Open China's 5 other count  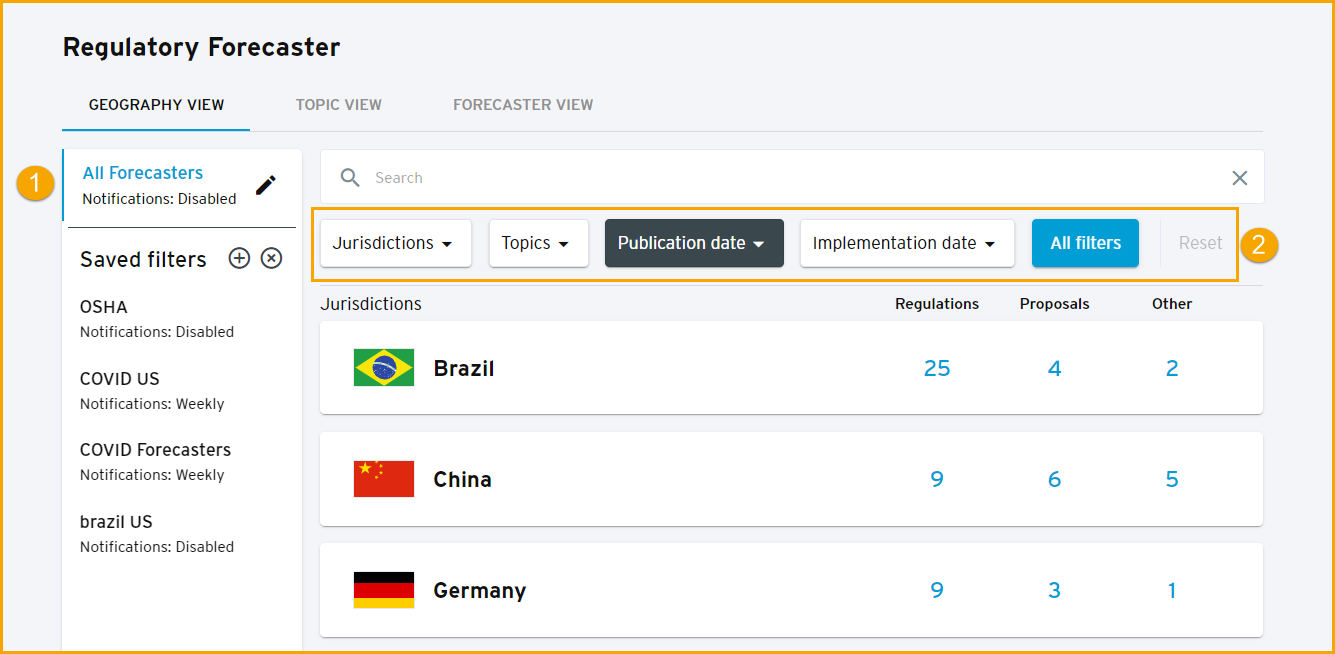(x=1172, y=479)
